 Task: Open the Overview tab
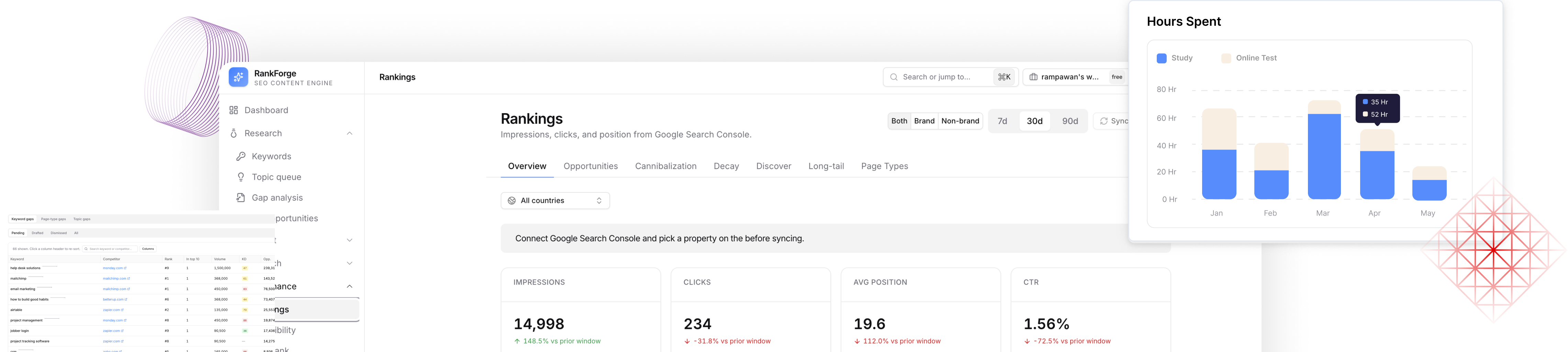point(527,166)
